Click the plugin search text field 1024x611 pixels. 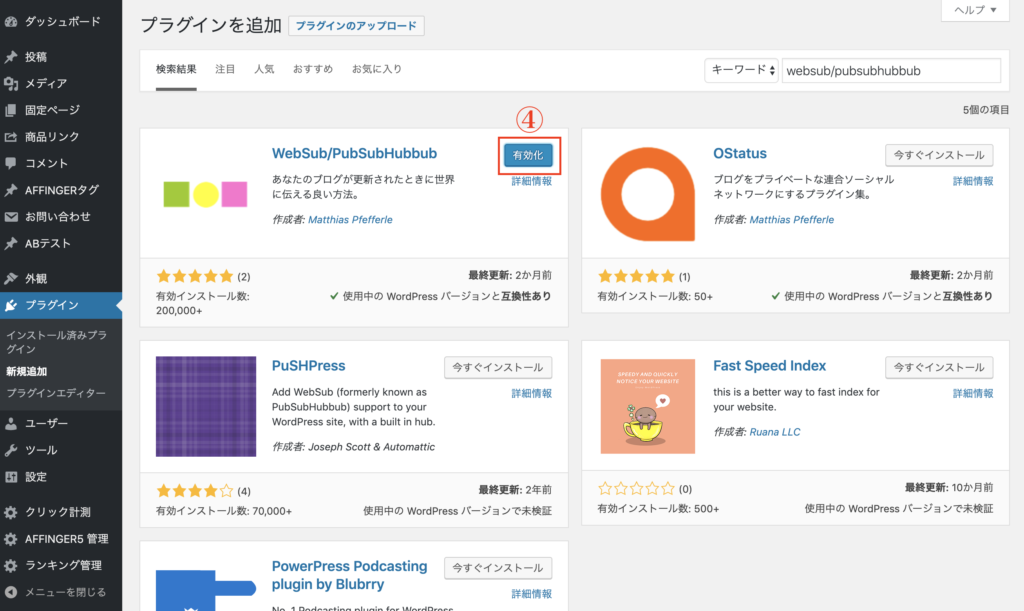point(890,71)
